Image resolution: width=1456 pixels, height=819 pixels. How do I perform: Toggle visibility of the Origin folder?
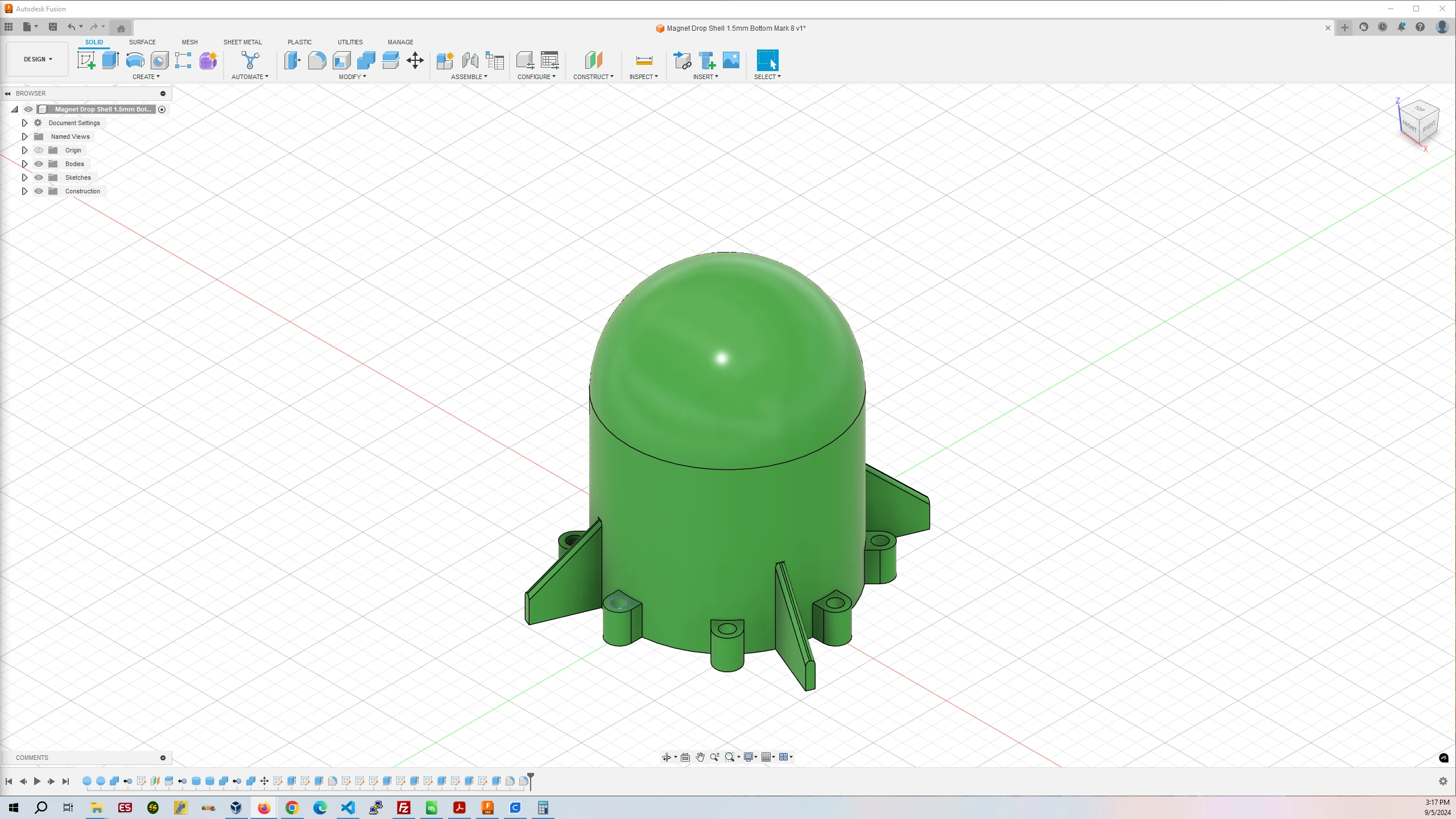pyautogui.click(x=39, y=150)
